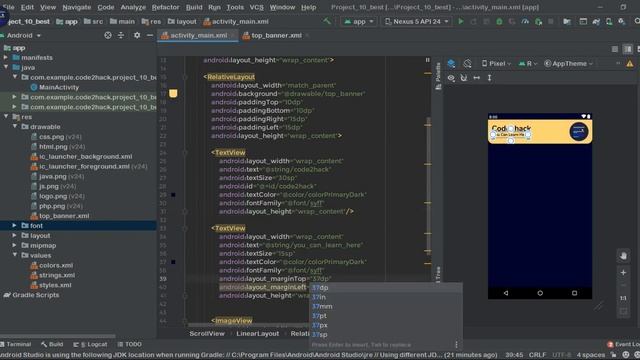Choose 37sp from autocomplete list
Image resolution: width=640 pixels, height=360 pixels.
coord(386,334)
